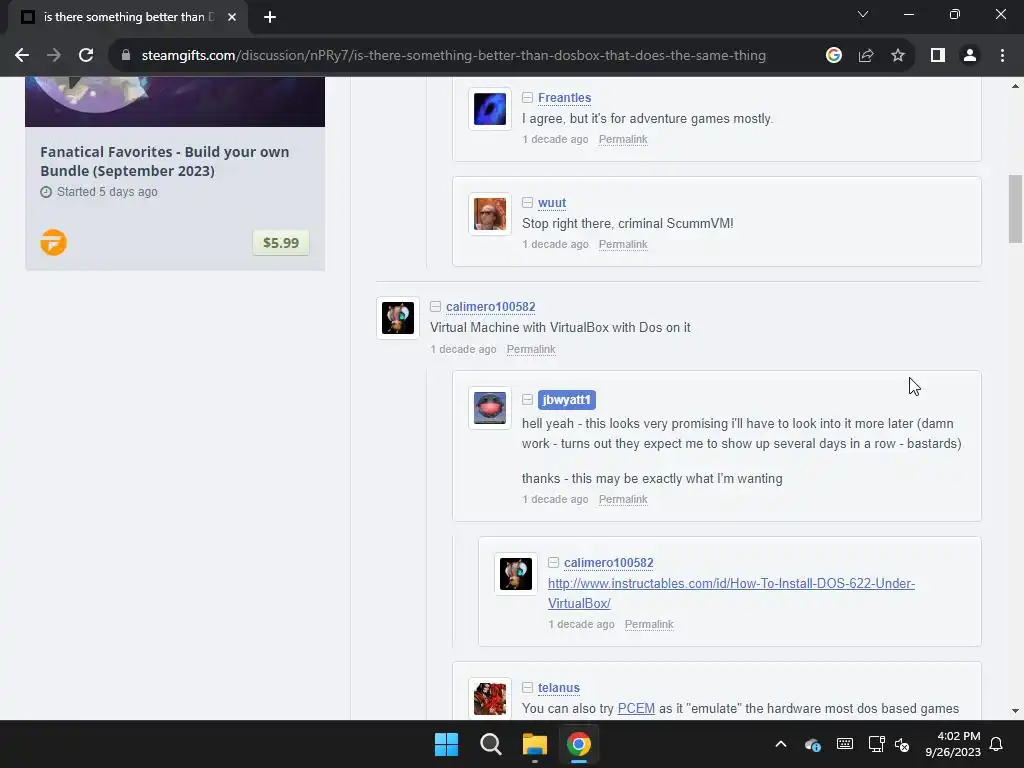
Task: Click calimero100582's avatar on the top-level comment
Action: 398,318
